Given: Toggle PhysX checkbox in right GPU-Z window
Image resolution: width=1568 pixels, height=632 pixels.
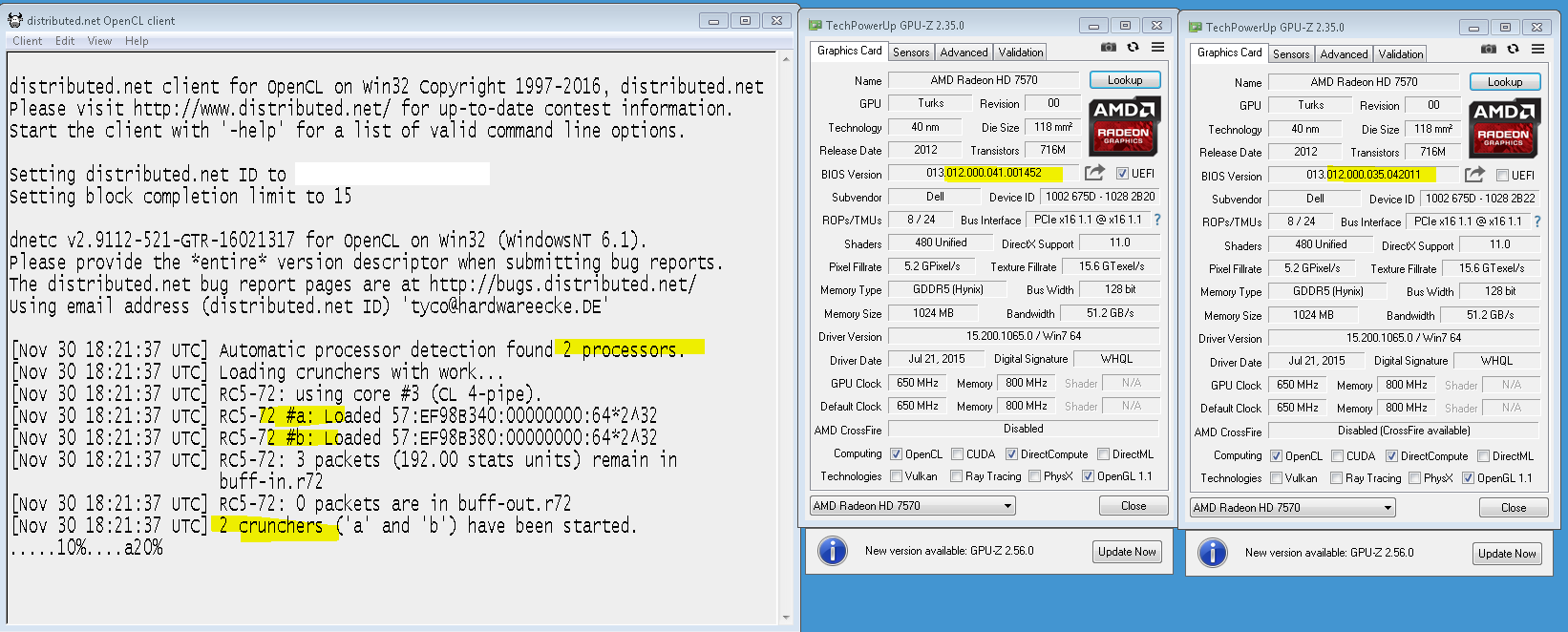Looking at the screenshot, I should tap(1414, 478).
